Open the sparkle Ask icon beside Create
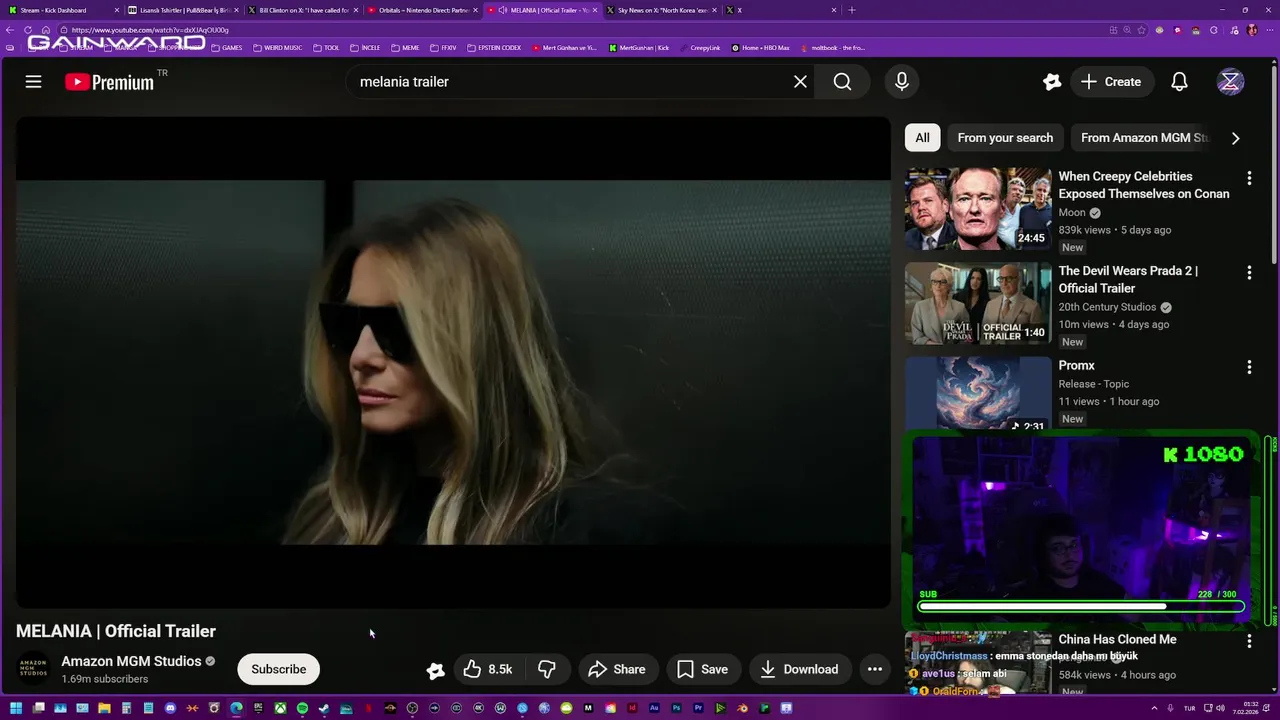 (x=1051, y=82)
